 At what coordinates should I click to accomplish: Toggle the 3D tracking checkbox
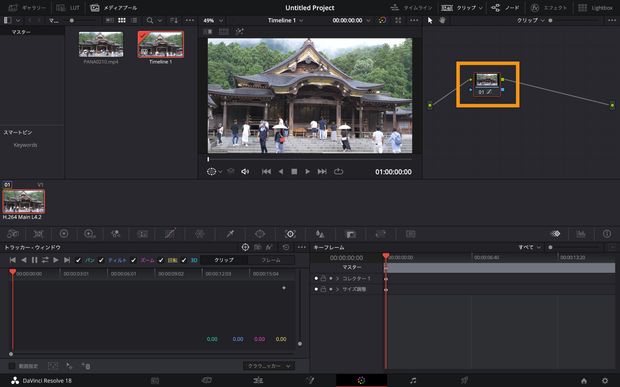tap(184, 260)
